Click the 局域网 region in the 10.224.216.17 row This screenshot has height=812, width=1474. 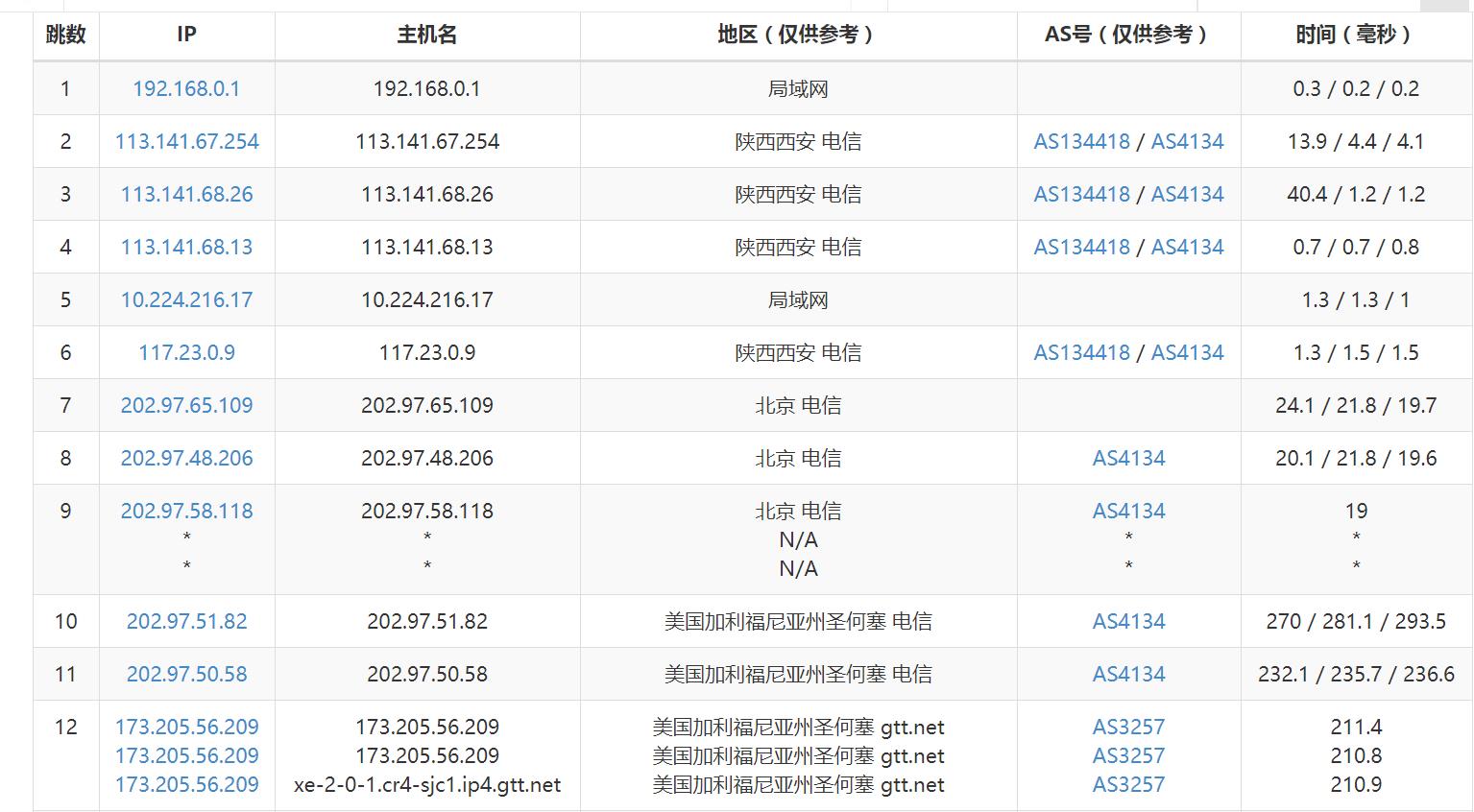[798, 299]
